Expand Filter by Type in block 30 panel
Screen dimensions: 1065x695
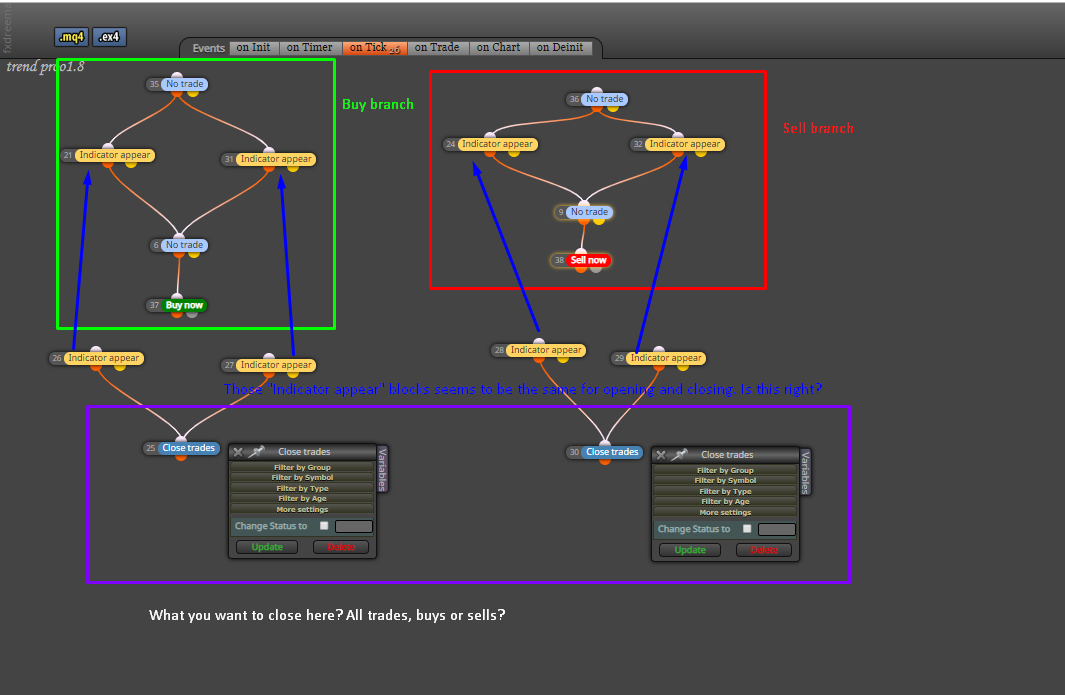click(725, 491)
